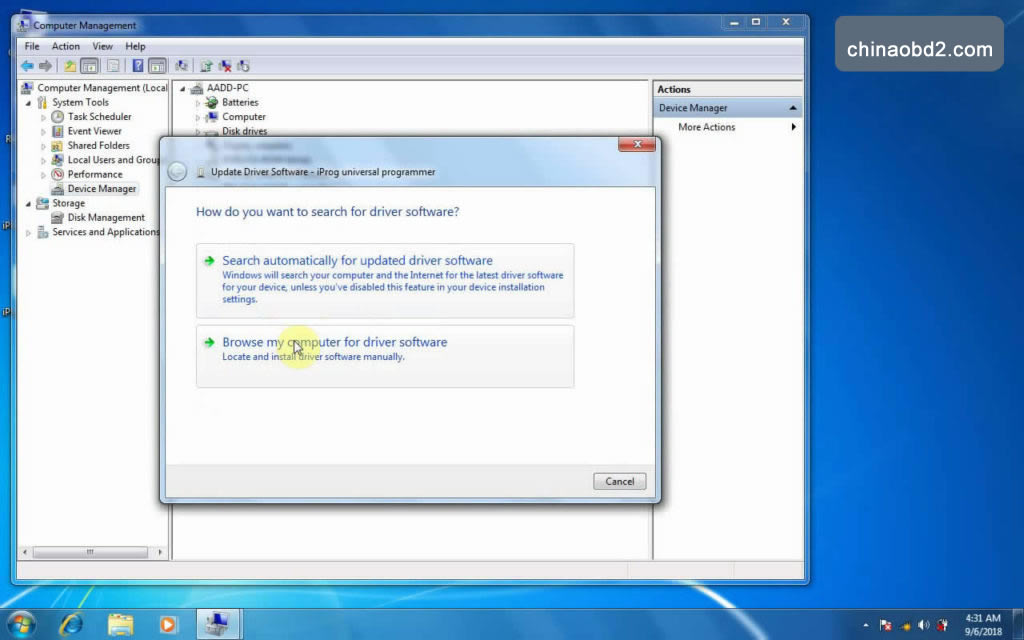This screenshot has width=1024, height=640.
Task: Click Cancel in Update Driver Software dialog
Action: [619, 481]
